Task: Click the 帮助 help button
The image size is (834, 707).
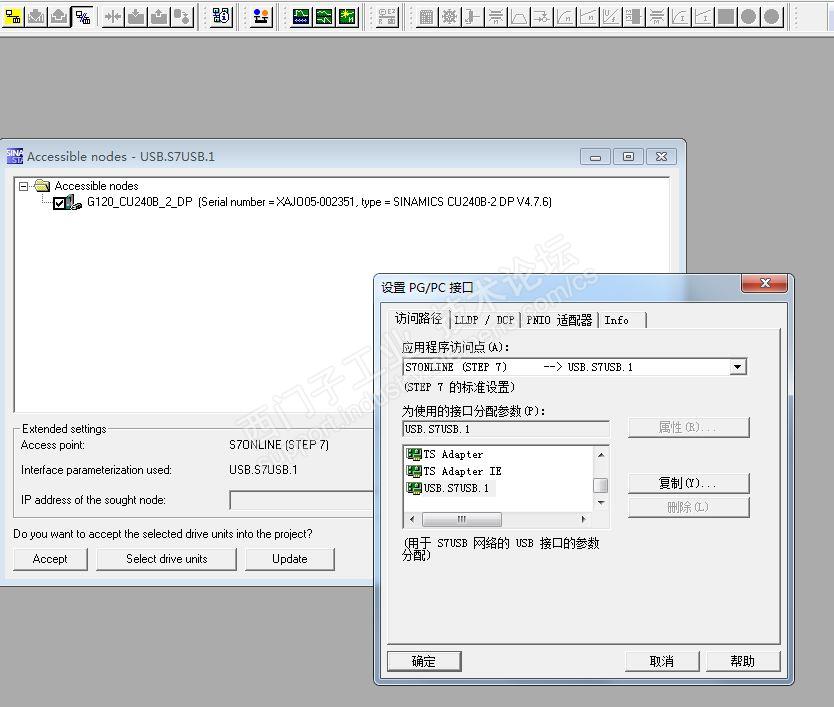Action: [x=743, y=661]
